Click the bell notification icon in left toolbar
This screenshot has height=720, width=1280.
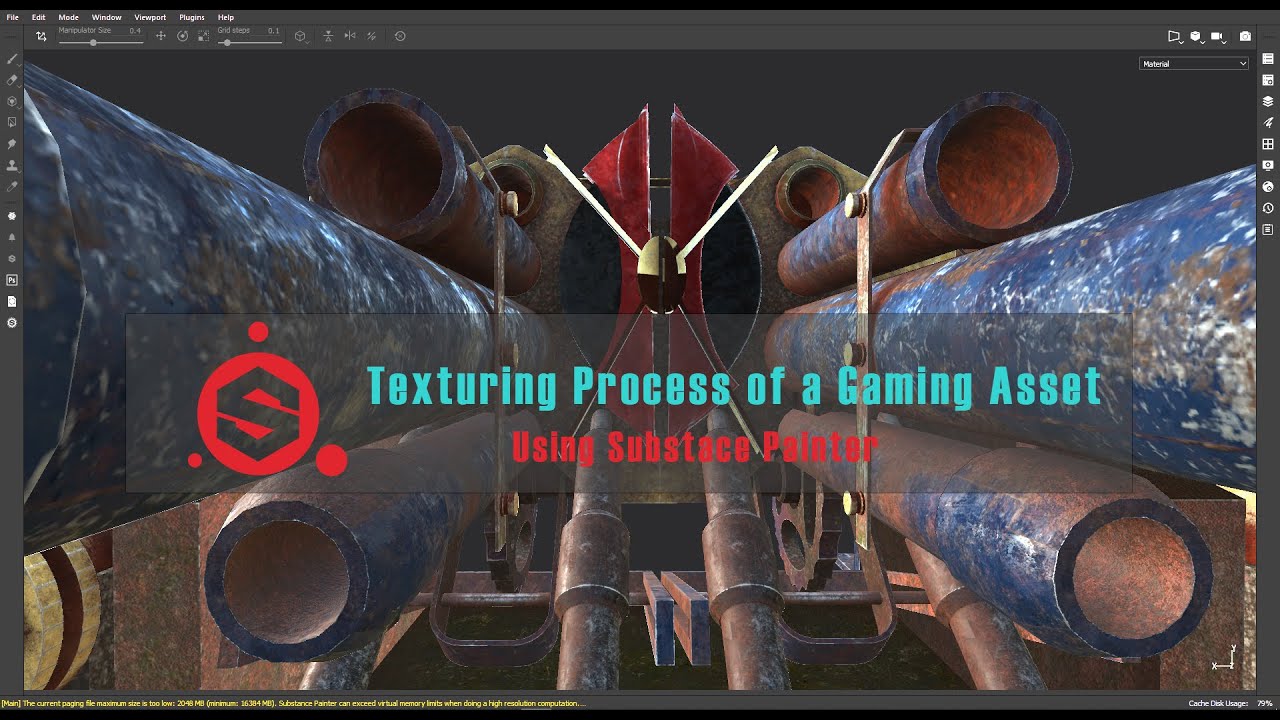click(x=12, y=237)
